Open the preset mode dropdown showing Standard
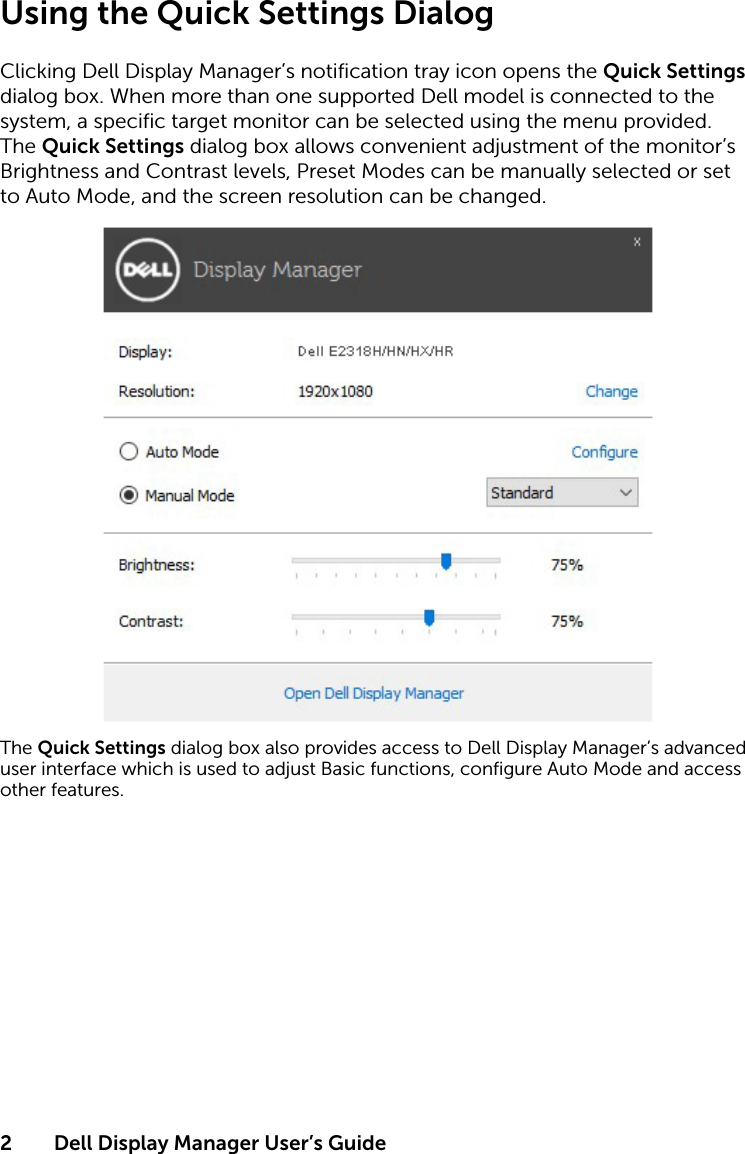The image size is (745, 1154). pos(562,492)
